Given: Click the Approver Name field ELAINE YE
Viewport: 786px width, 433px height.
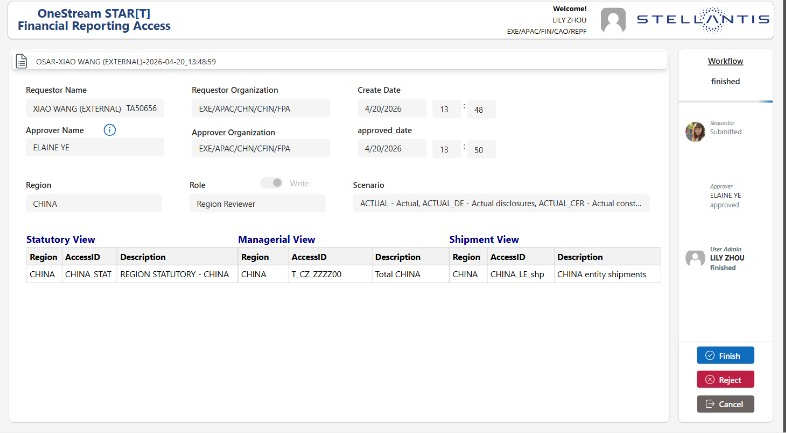Looking at the screenshot, I should (x=95, y=147).
